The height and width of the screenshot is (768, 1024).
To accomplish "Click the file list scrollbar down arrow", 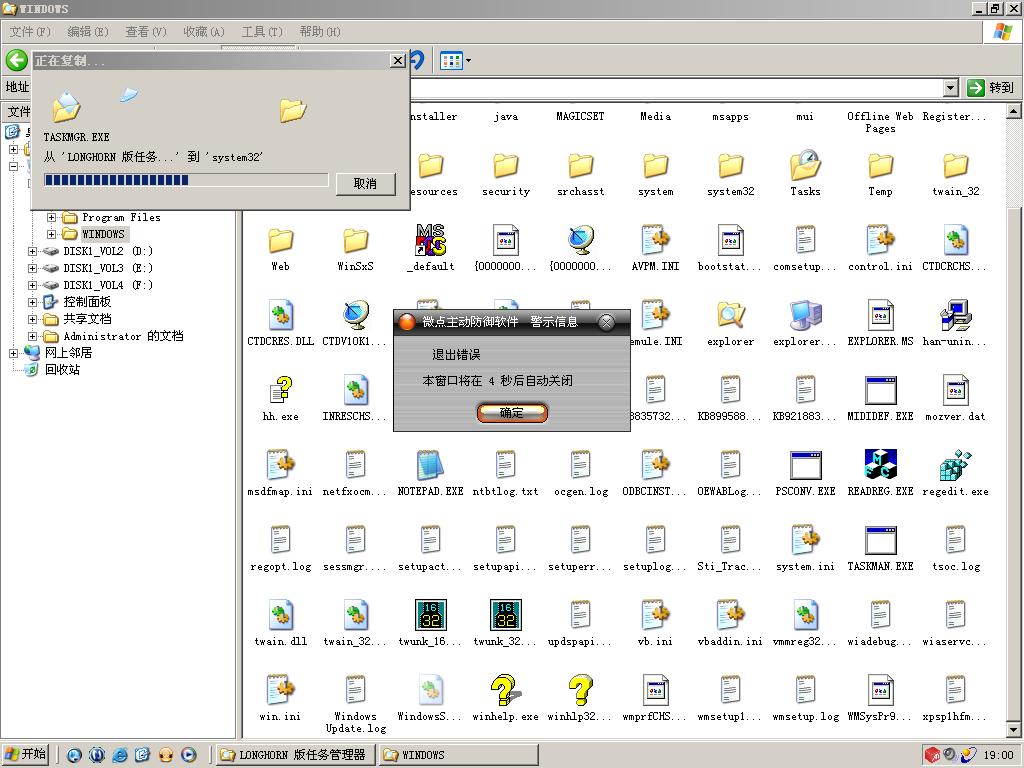I will (1014, 729).
